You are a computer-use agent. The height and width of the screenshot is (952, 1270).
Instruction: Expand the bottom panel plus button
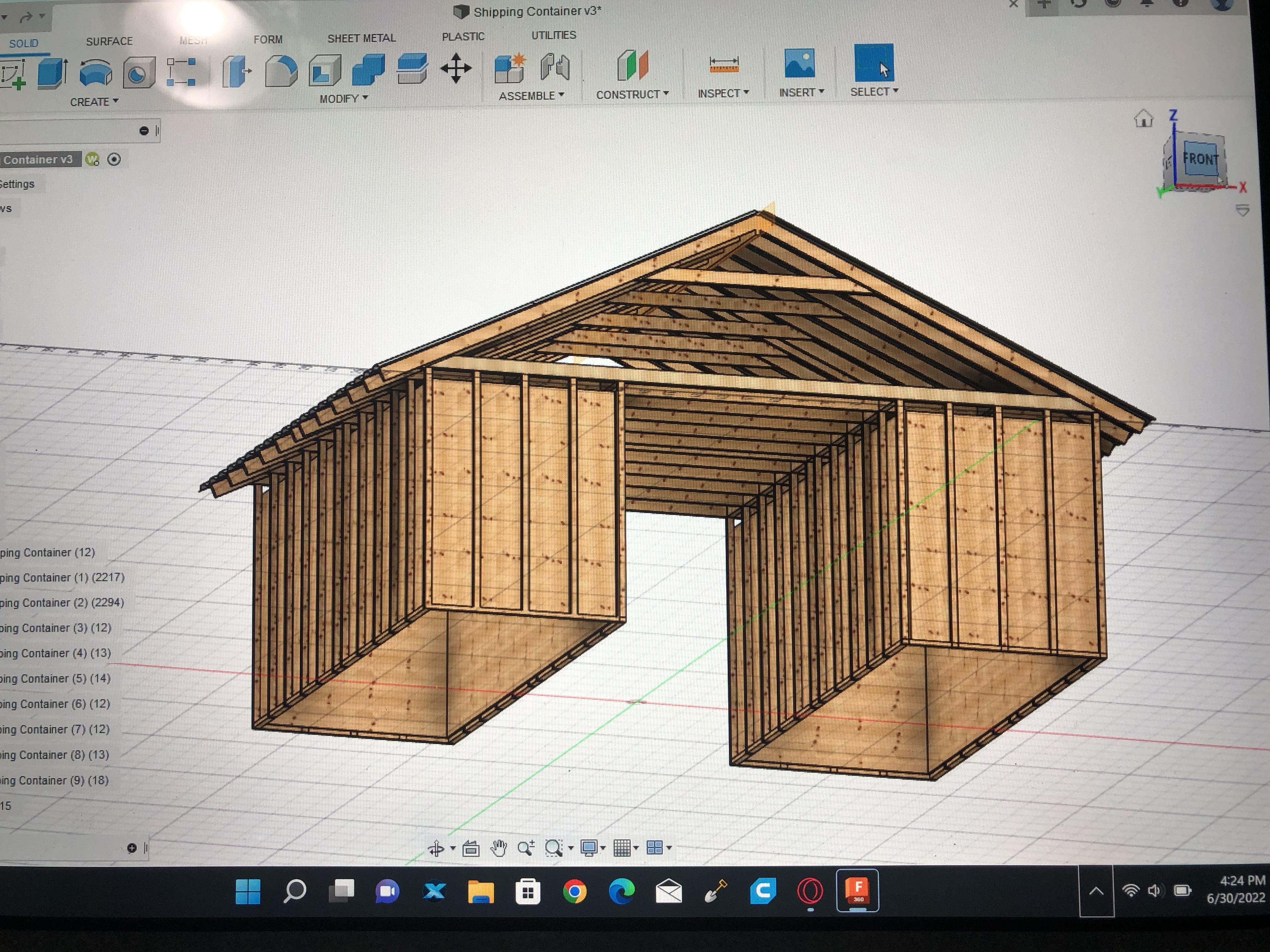click(x=131, y=848)
